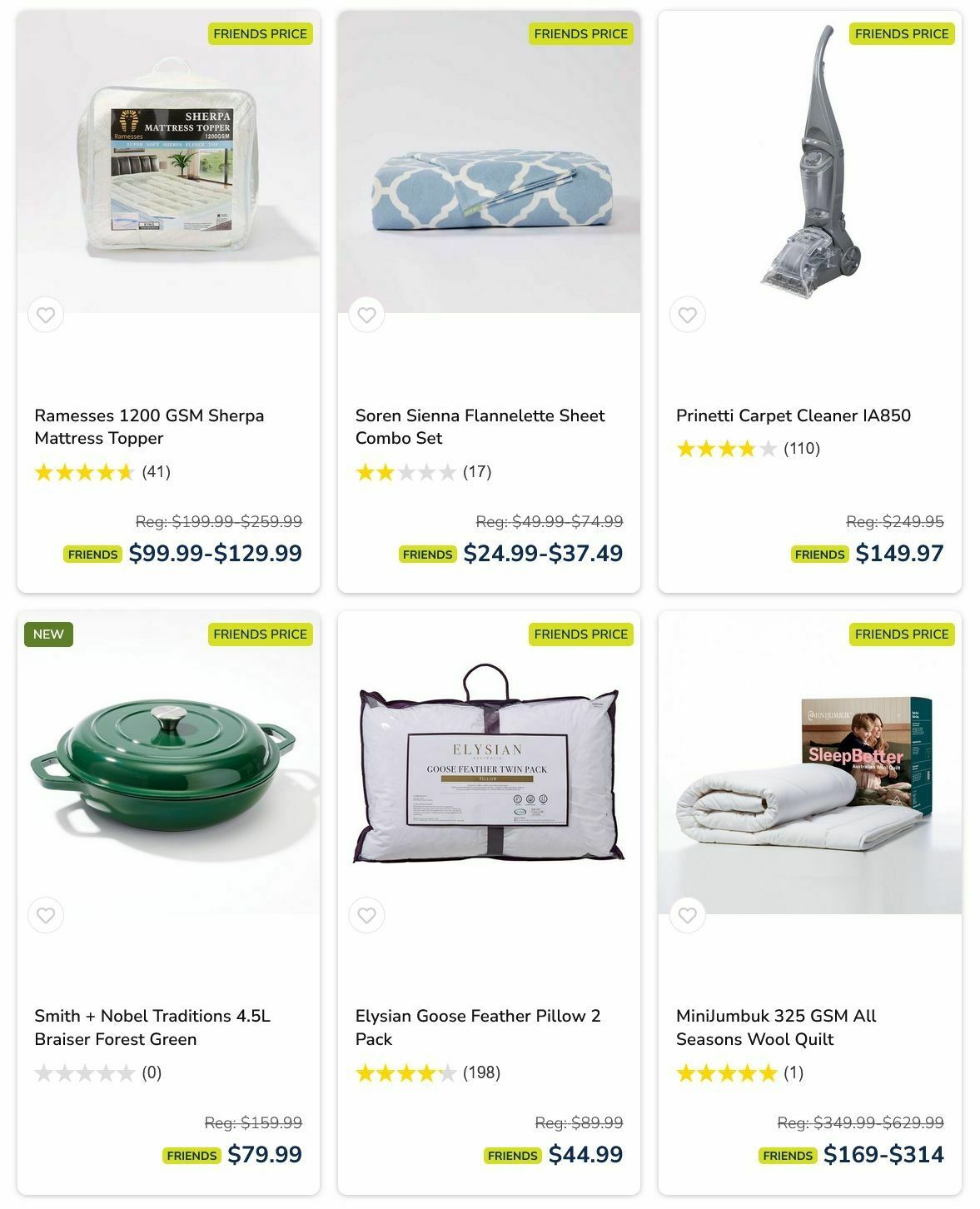Add Soren Sienna Sheet Set to wishlist
980x1209 pixels.
[x=366, y=315]
